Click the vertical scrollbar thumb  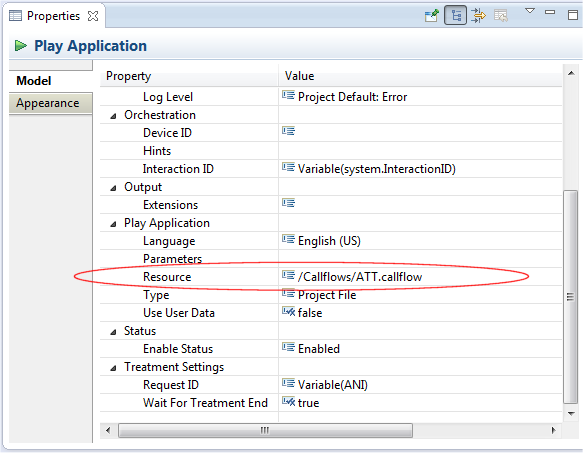570,296
